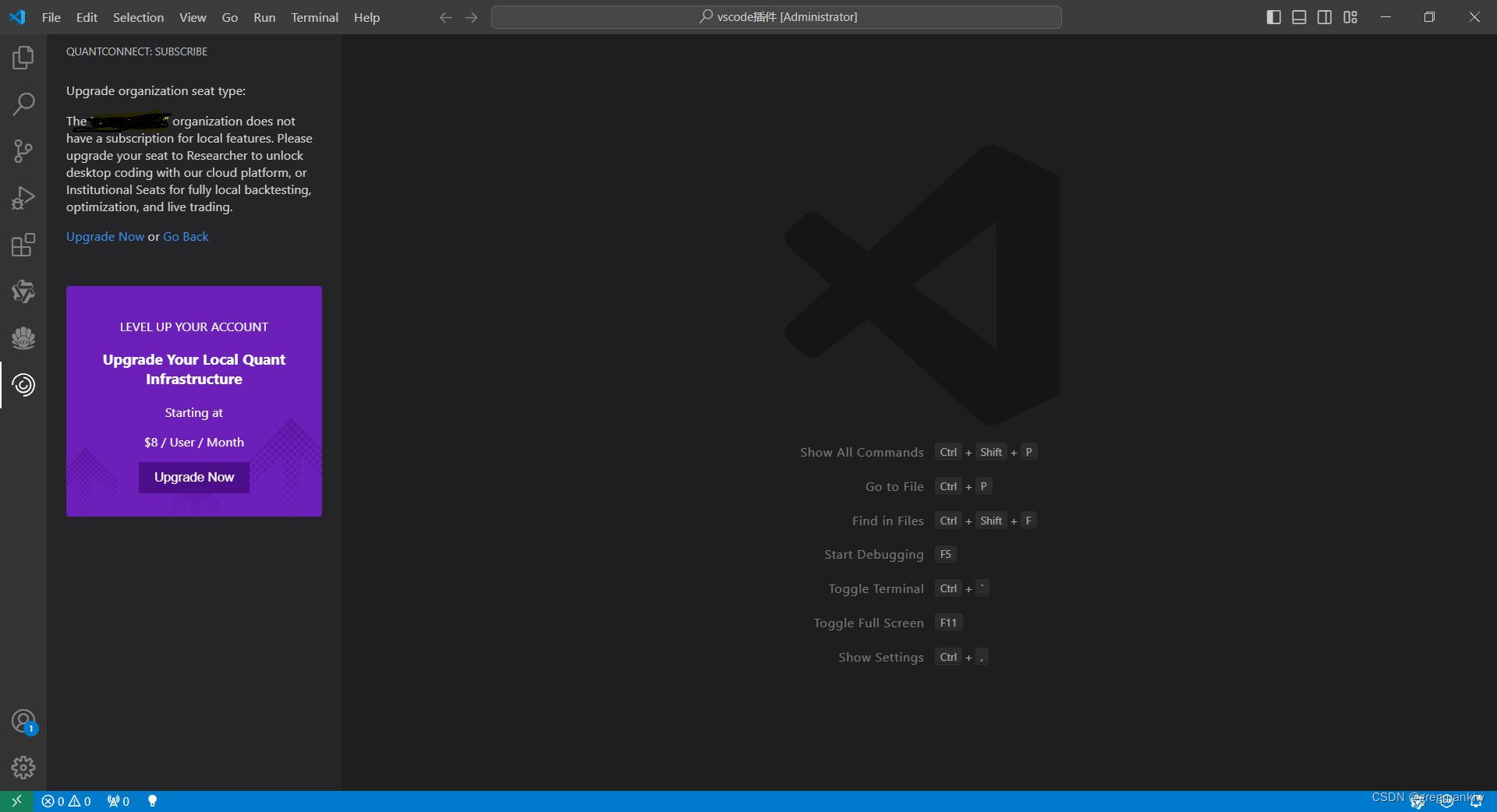The image size is (1497, 812).
Task: Click the QUANTCONNECT: SUBSCRIBE panel title
Action: click(x=136, y=51)
